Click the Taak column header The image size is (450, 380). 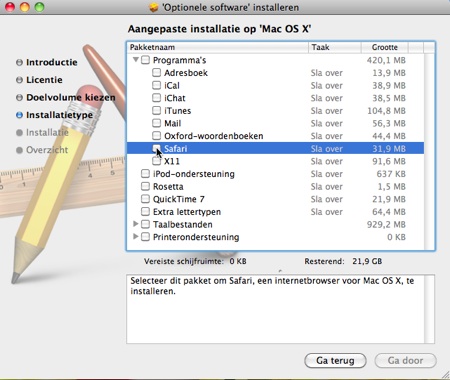click(x=335, y=47)
